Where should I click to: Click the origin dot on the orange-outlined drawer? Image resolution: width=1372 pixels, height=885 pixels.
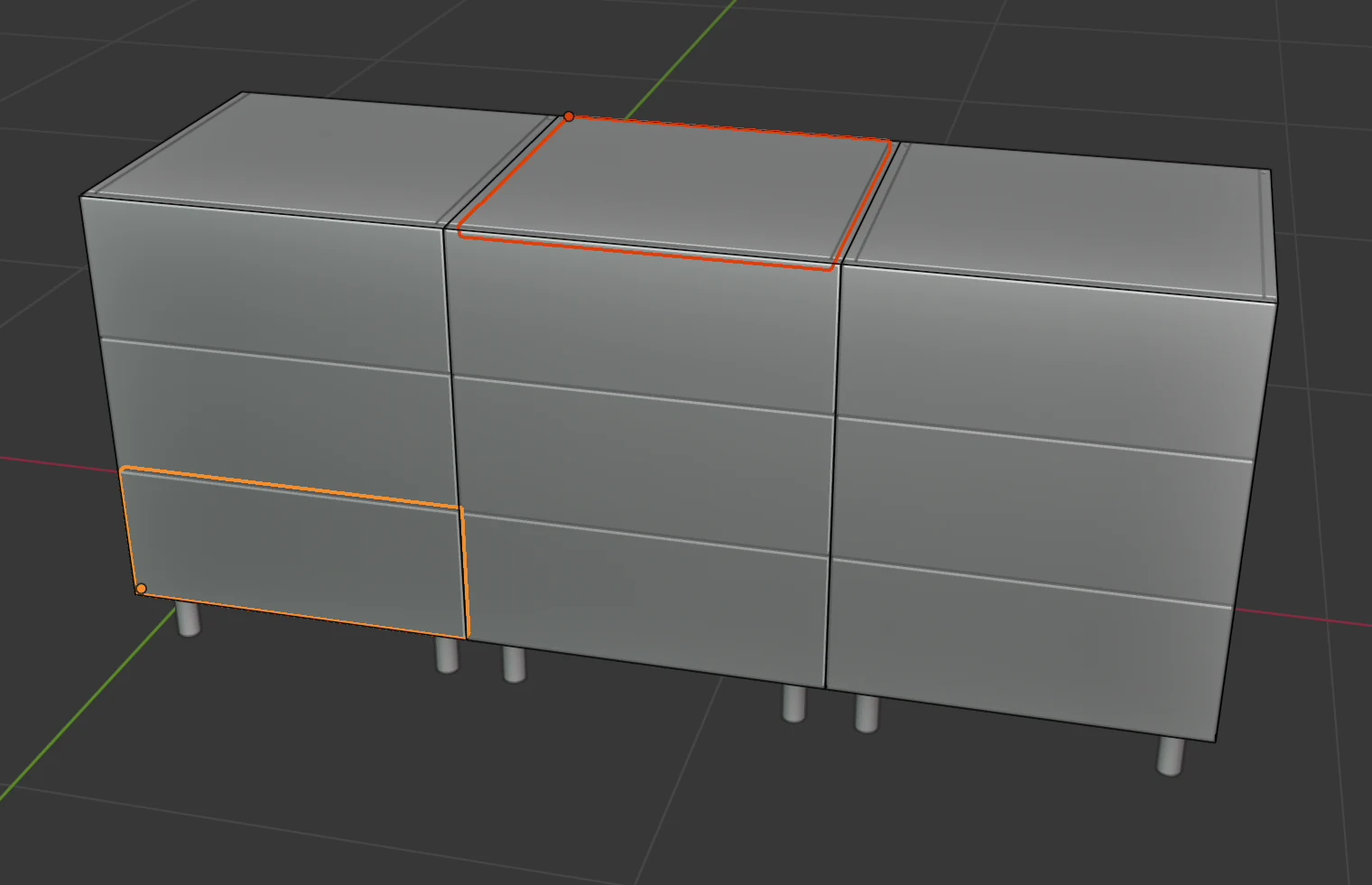click(x=141, y=589)
